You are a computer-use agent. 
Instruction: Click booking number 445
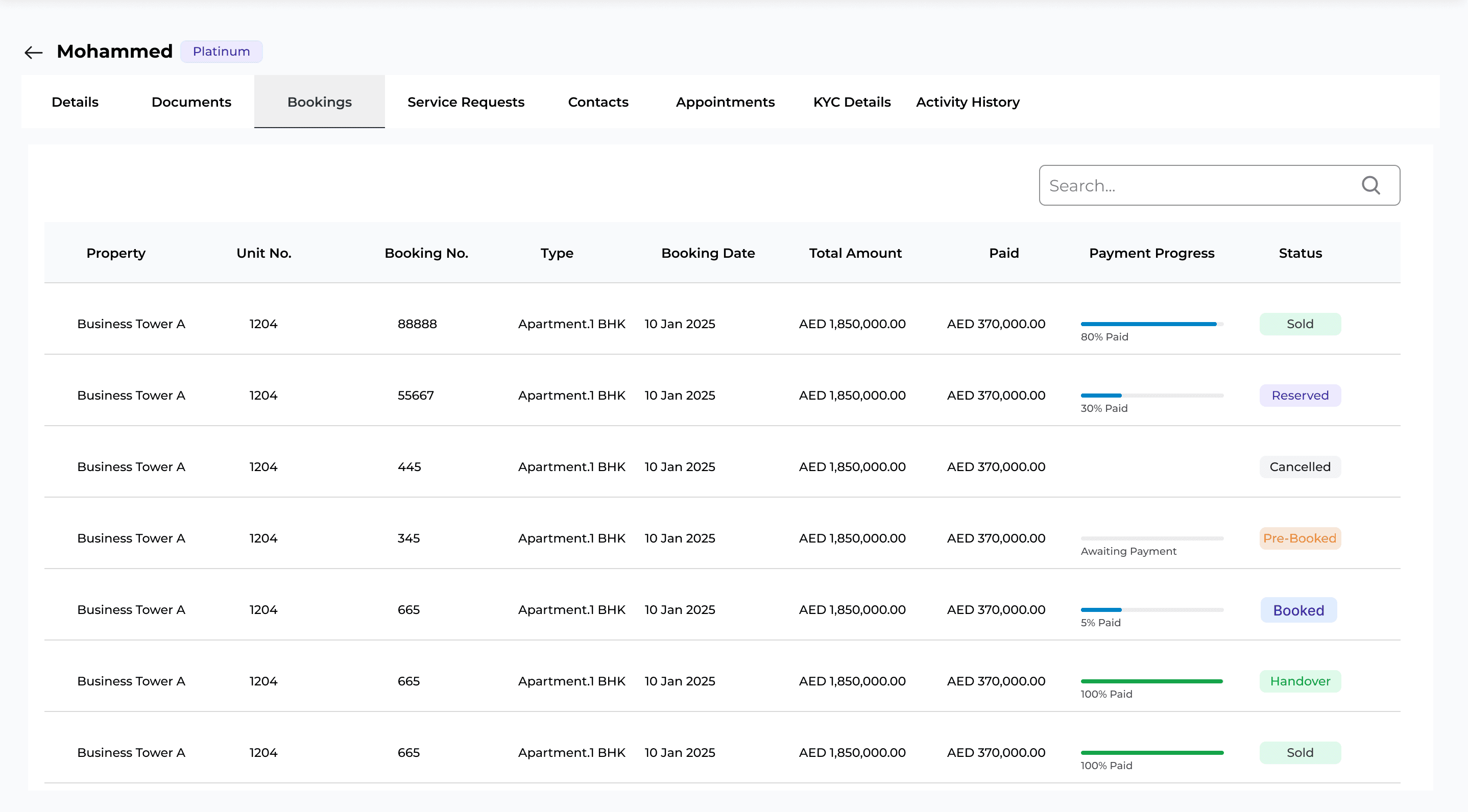tap(409, 466)
